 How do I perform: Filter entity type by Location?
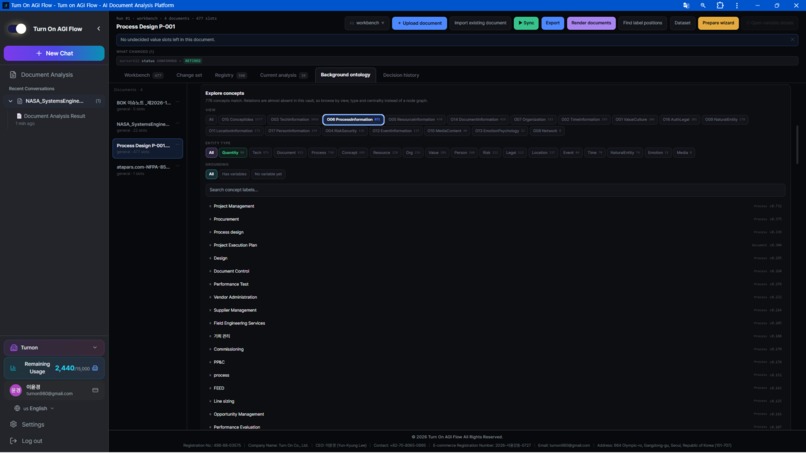543,153
